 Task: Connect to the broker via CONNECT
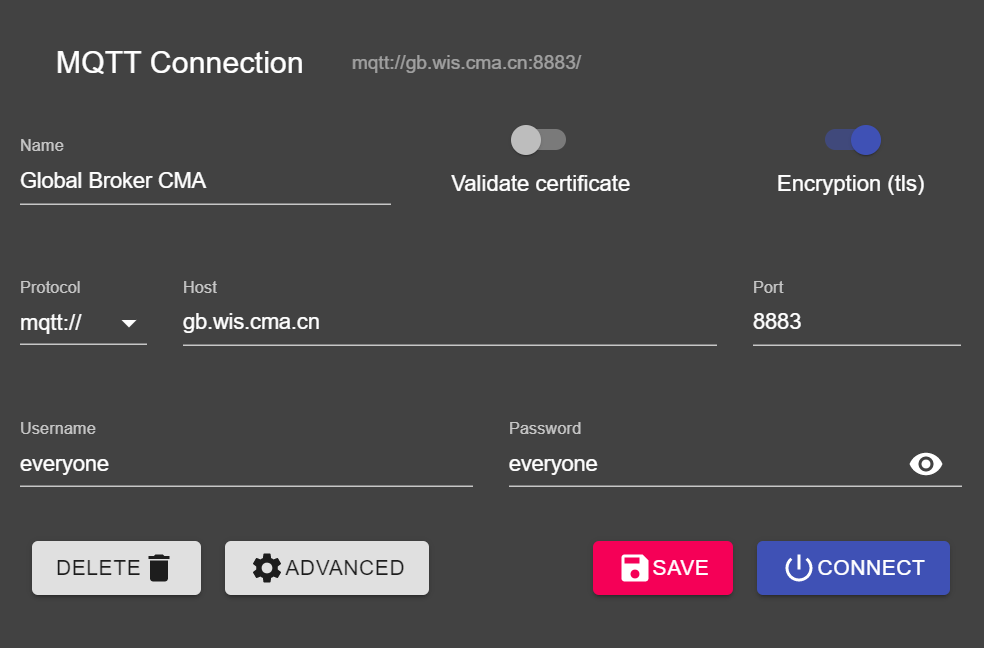click(x=852, y=567)
